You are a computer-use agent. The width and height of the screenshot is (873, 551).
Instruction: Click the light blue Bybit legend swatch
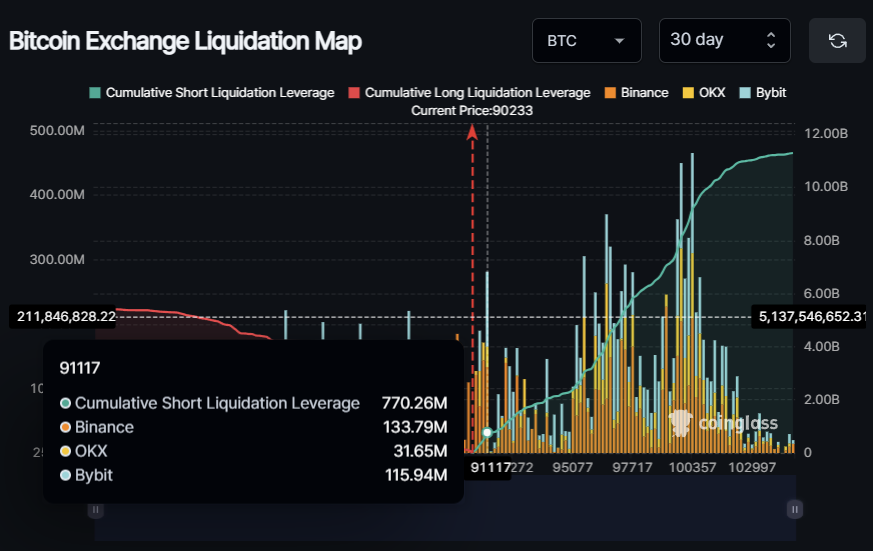tap(745, 93)
